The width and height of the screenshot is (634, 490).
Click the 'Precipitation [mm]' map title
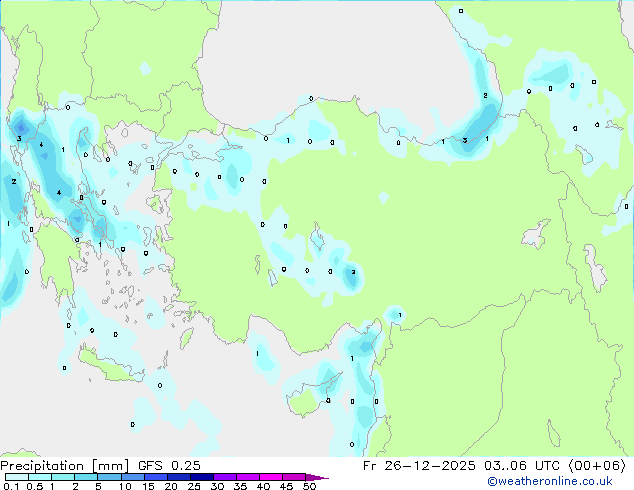pos(65,466)
